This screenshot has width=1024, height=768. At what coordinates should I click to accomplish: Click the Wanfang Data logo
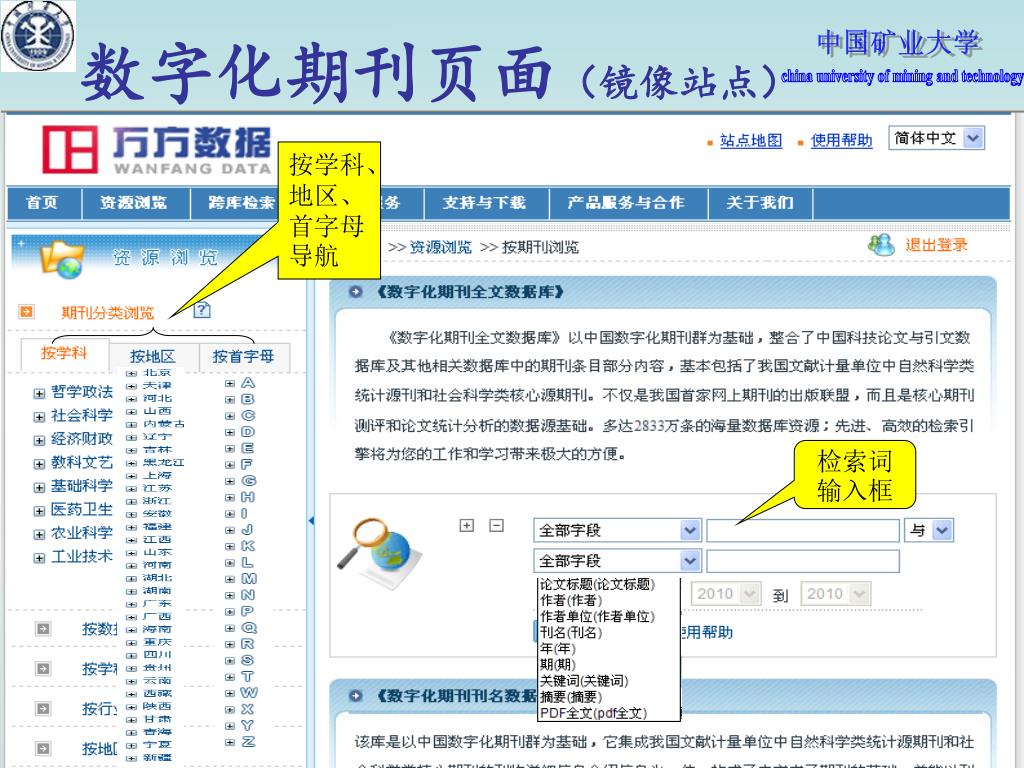pyautogui.click(x=156, y=150)
